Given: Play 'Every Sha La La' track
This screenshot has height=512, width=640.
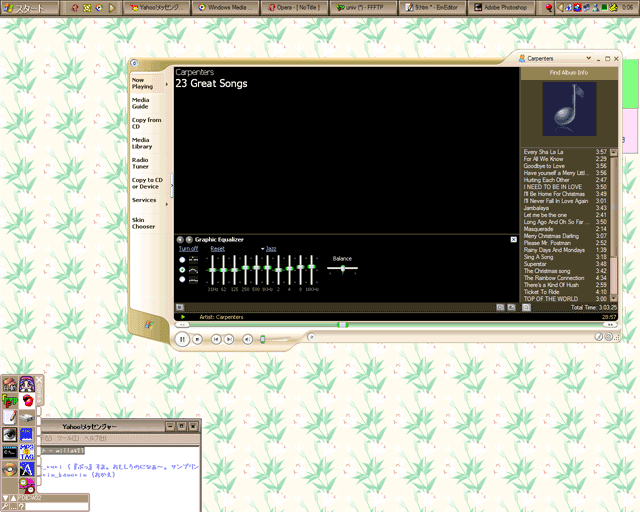Looking at the screenshot, I should [565, 152].
